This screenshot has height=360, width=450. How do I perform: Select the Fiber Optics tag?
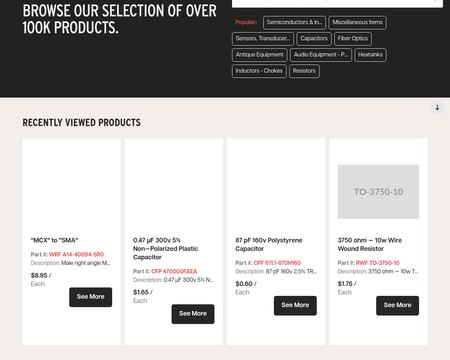353,39
